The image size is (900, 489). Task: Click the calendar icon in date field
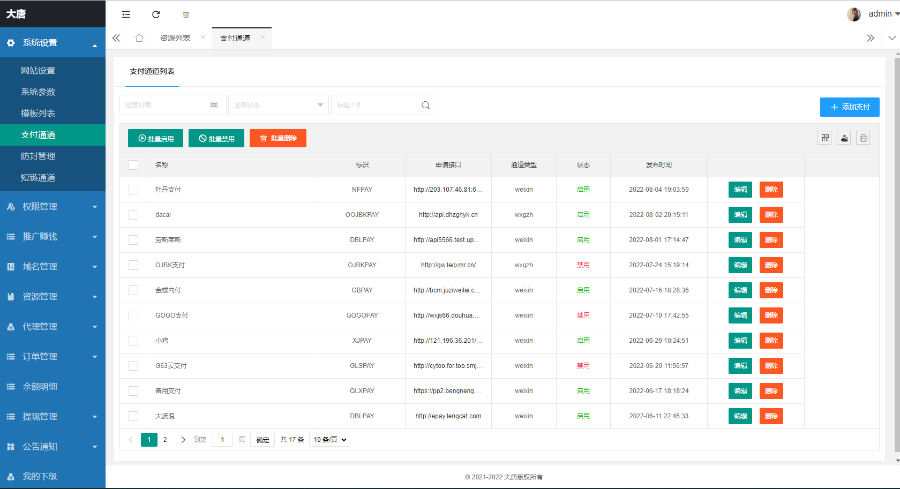pyautogui.click(x=214, y=105)
